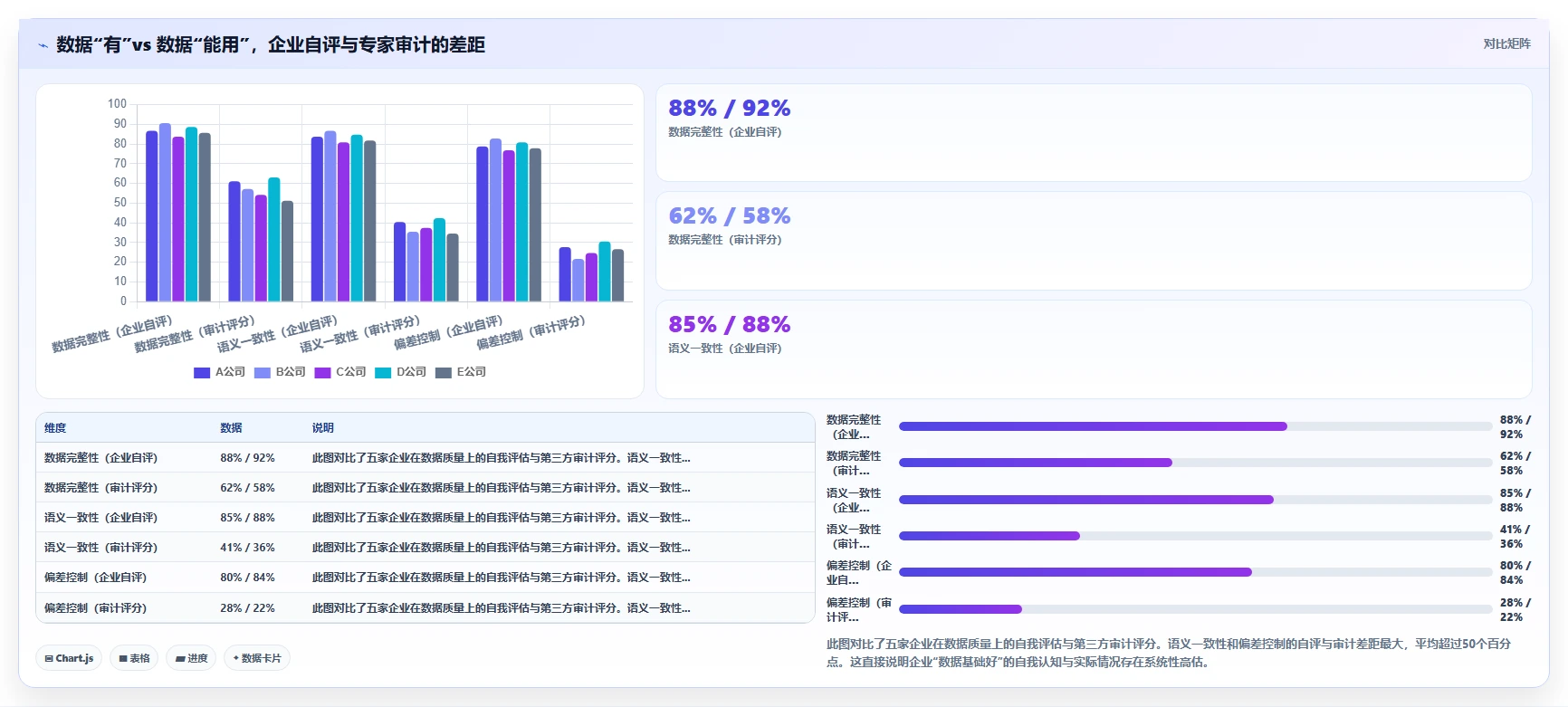Click the tallest B公司 bar in the 数据完整性(企业自评) chart group
This screenshot has width=1568, height=707.
[x=165, y=213]
